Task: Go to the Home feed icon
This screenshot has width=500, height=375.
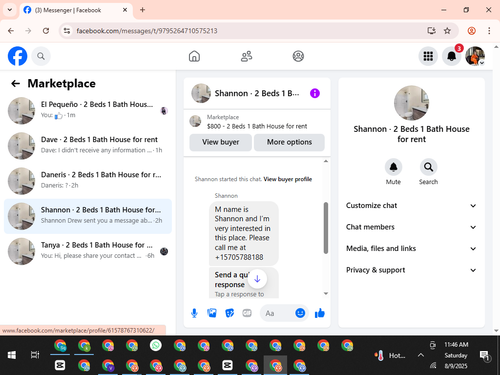Action: pos(194,56)
